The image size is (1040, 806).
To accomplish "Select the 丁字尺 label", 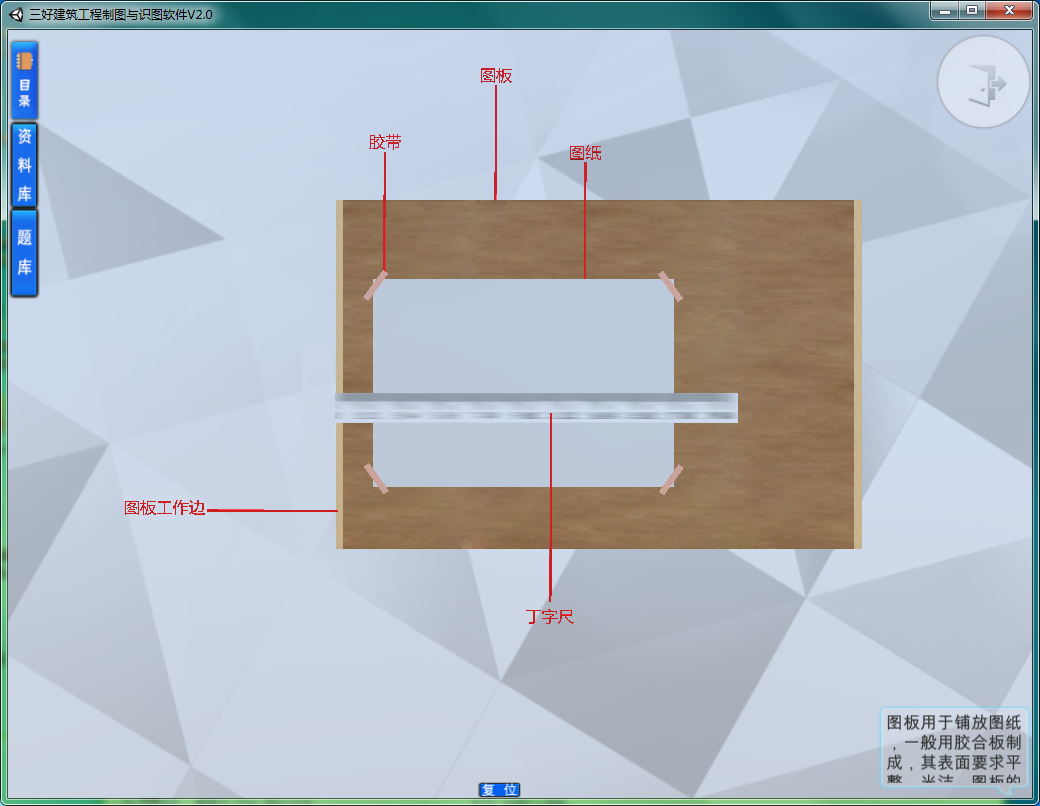I will point(550,617).
